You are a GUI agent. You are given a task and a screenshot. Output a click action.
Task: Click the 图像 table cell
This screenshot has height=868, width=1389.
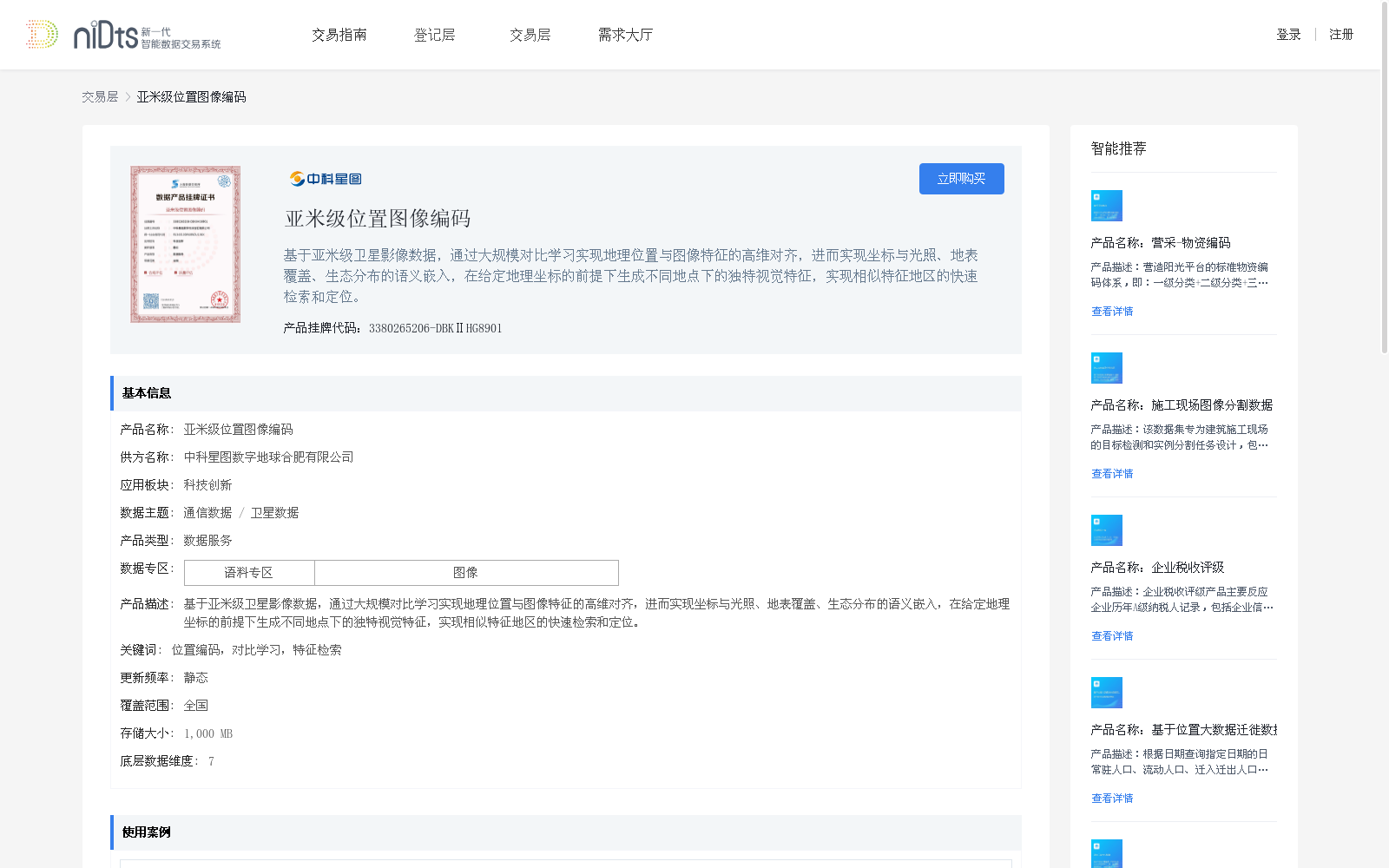point(466,573)
